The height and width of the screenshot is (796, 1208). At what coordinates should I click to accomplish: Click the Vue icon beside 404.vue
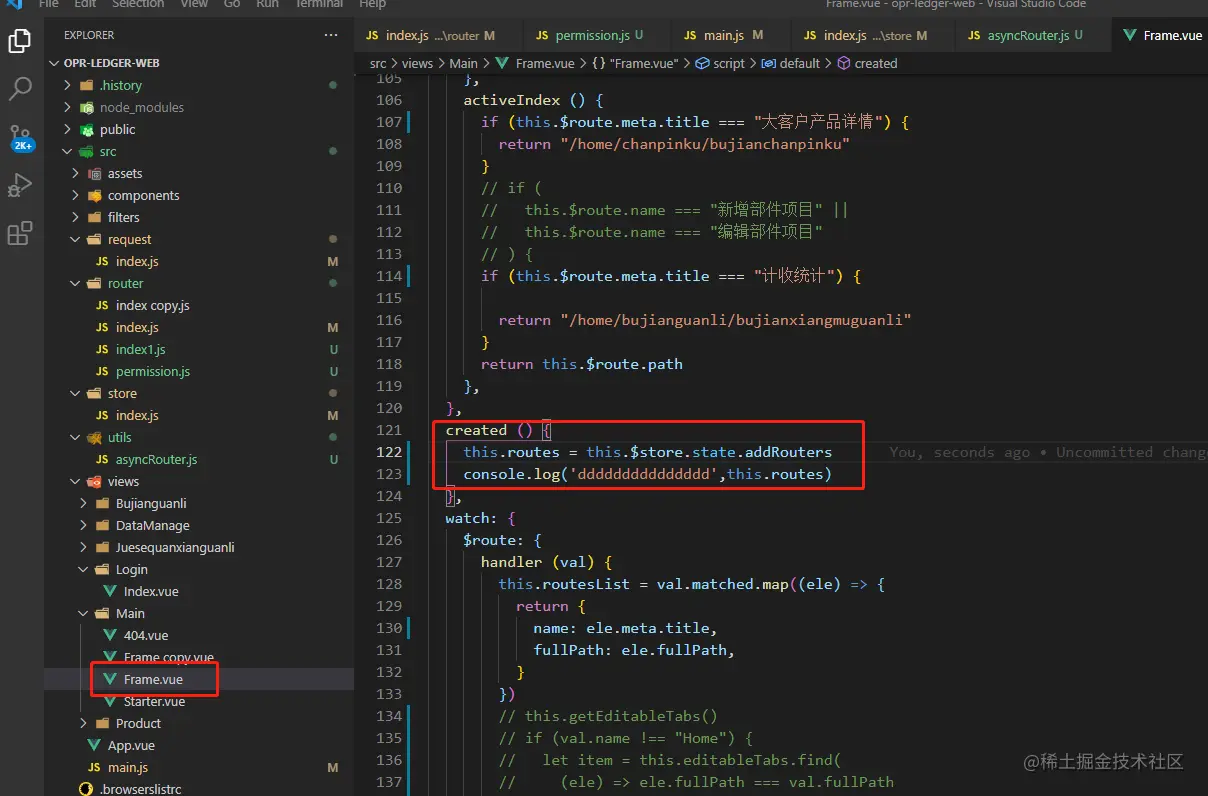click(x=110, y=635)
